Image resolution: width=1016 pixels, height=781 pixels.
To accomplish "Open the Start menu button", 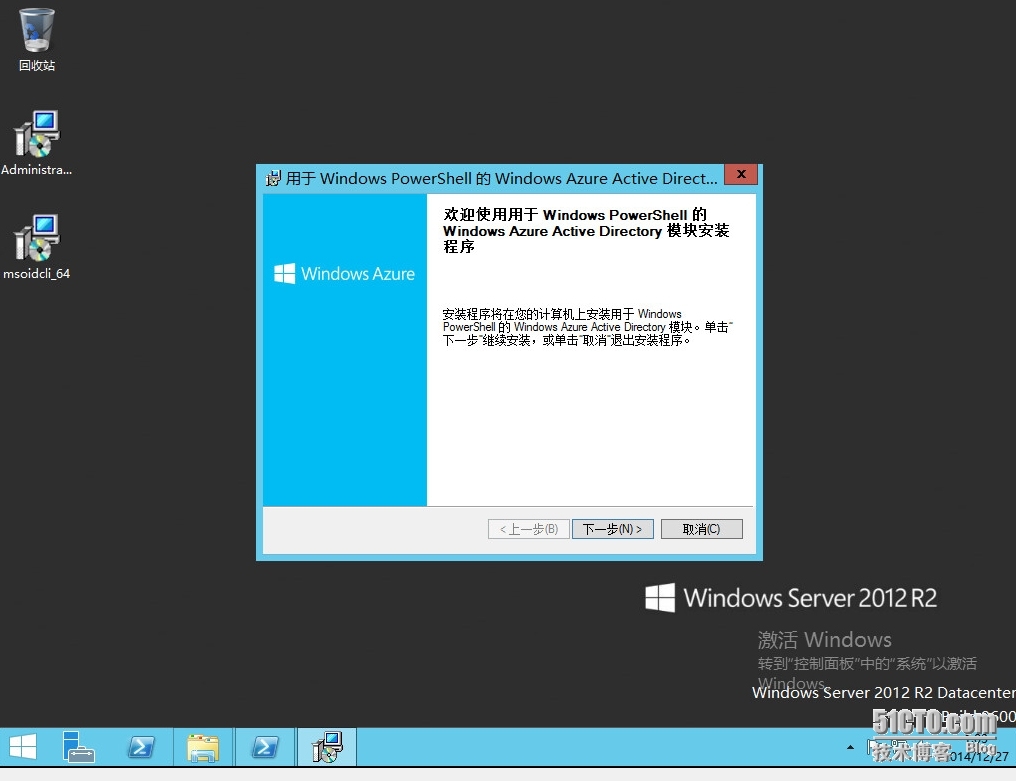I will [23, 747].
